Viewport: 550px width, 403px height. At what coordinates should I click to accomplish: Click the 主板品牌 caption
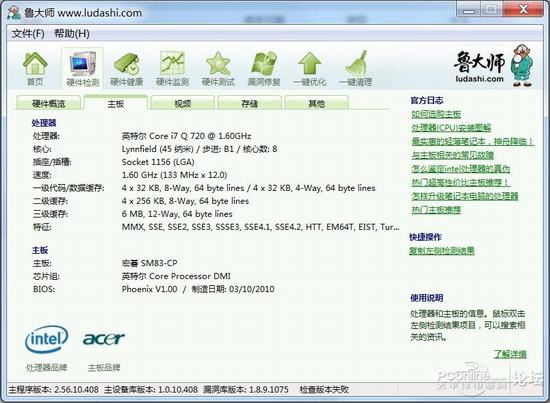click(104, 368)
